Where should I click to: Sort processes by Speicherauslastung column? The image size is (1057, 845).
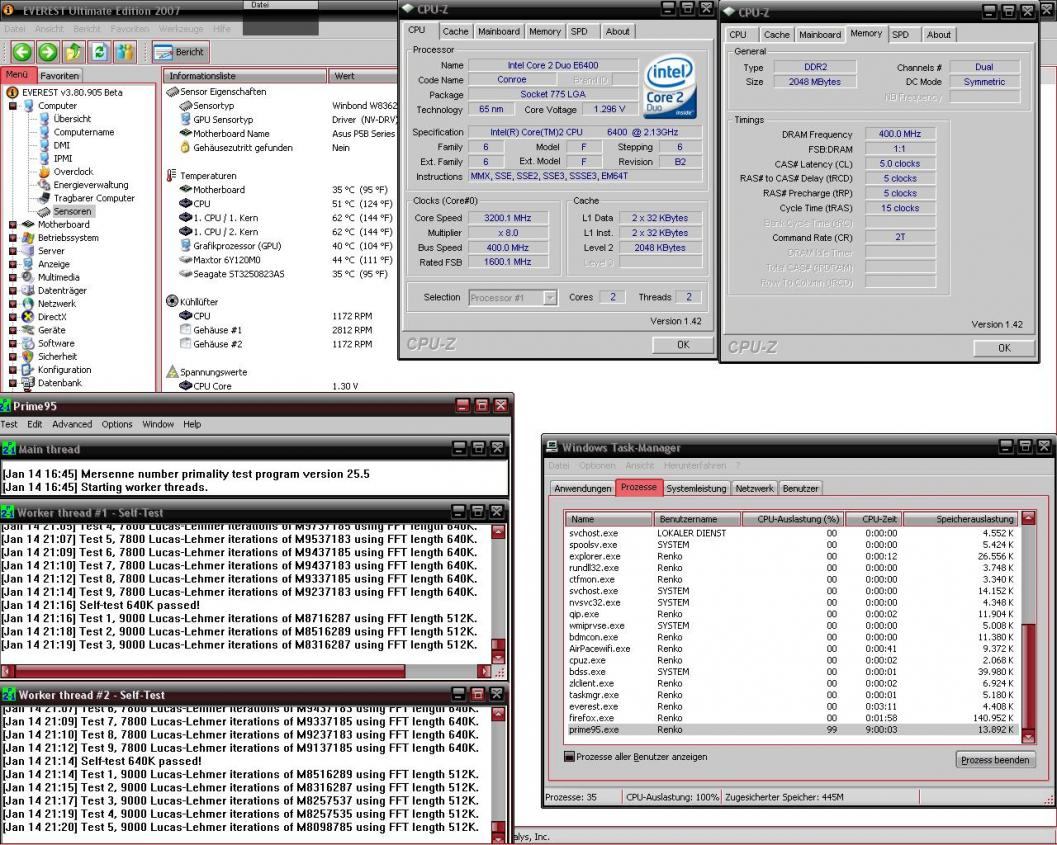point(960,519)
